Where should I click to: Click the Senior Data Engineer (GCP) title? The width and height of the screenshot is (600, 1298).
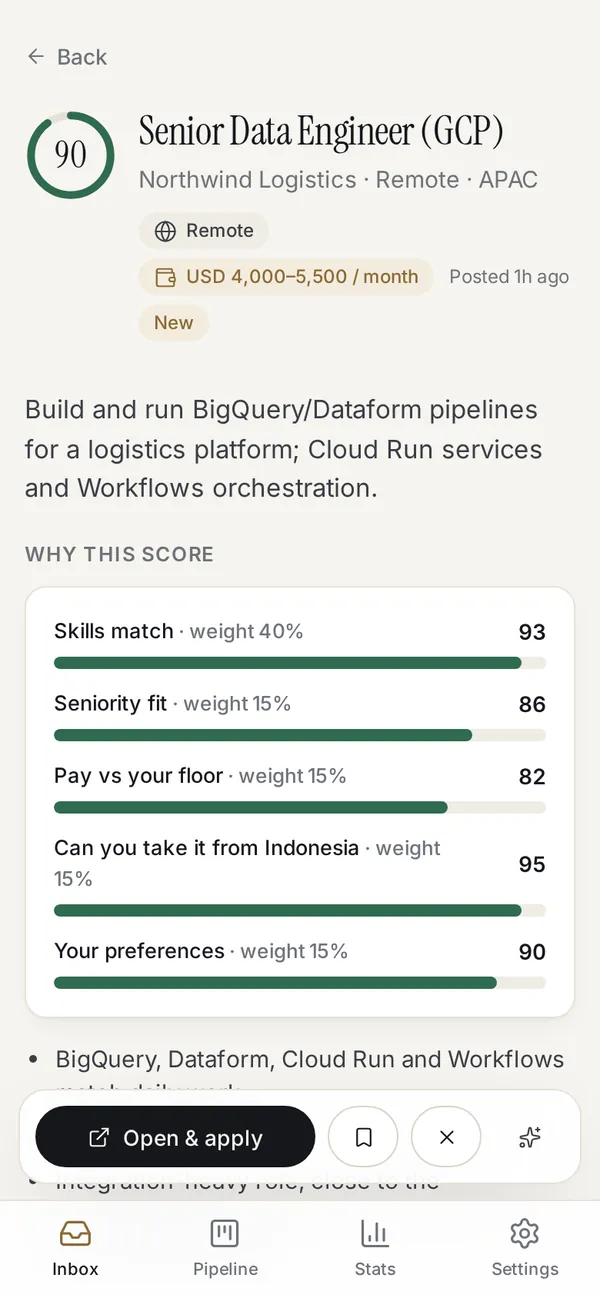coord(321,132)
